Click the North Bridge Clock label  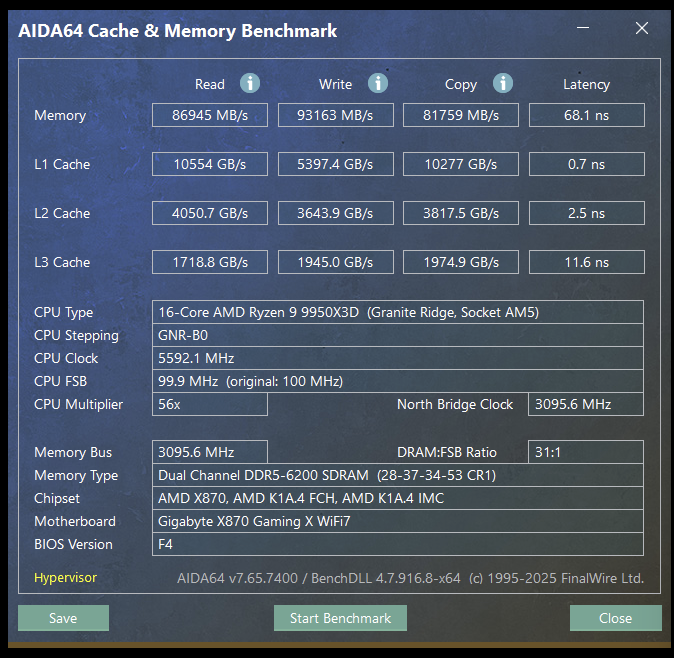[x=455, y=404]
